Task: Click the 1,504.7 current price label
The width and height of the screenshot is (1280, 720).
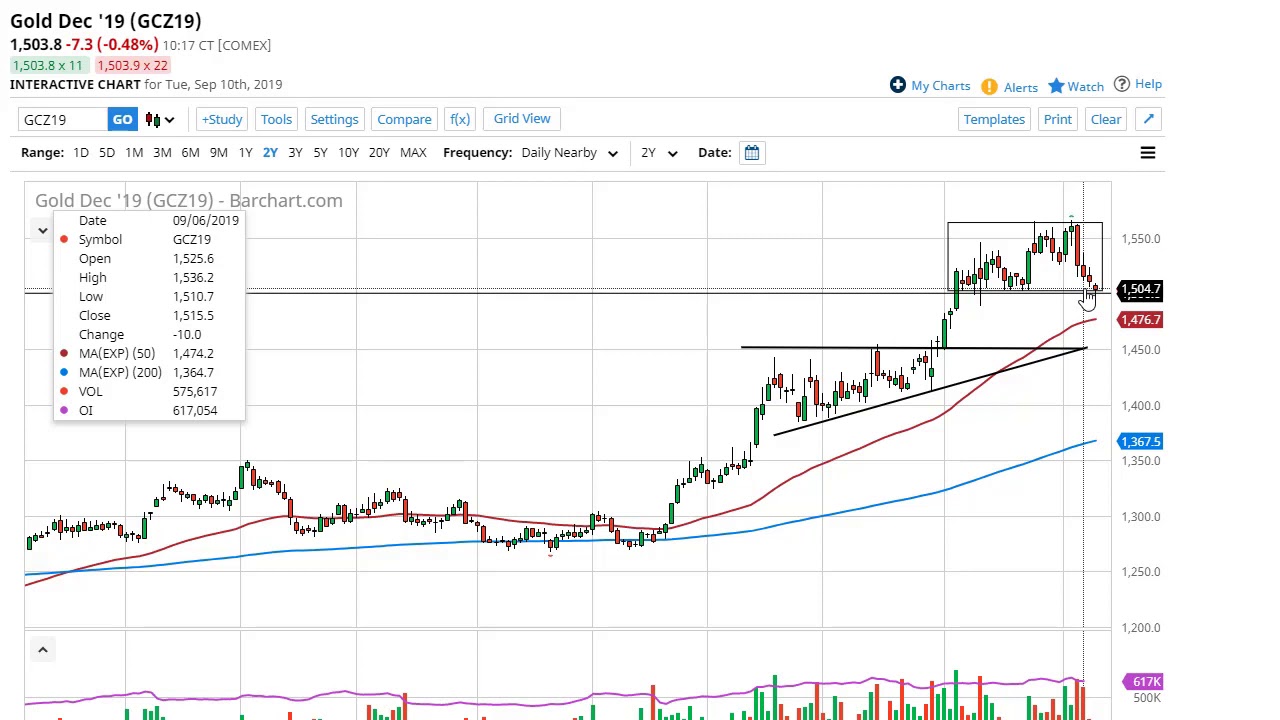Action: coord(1141,289)
